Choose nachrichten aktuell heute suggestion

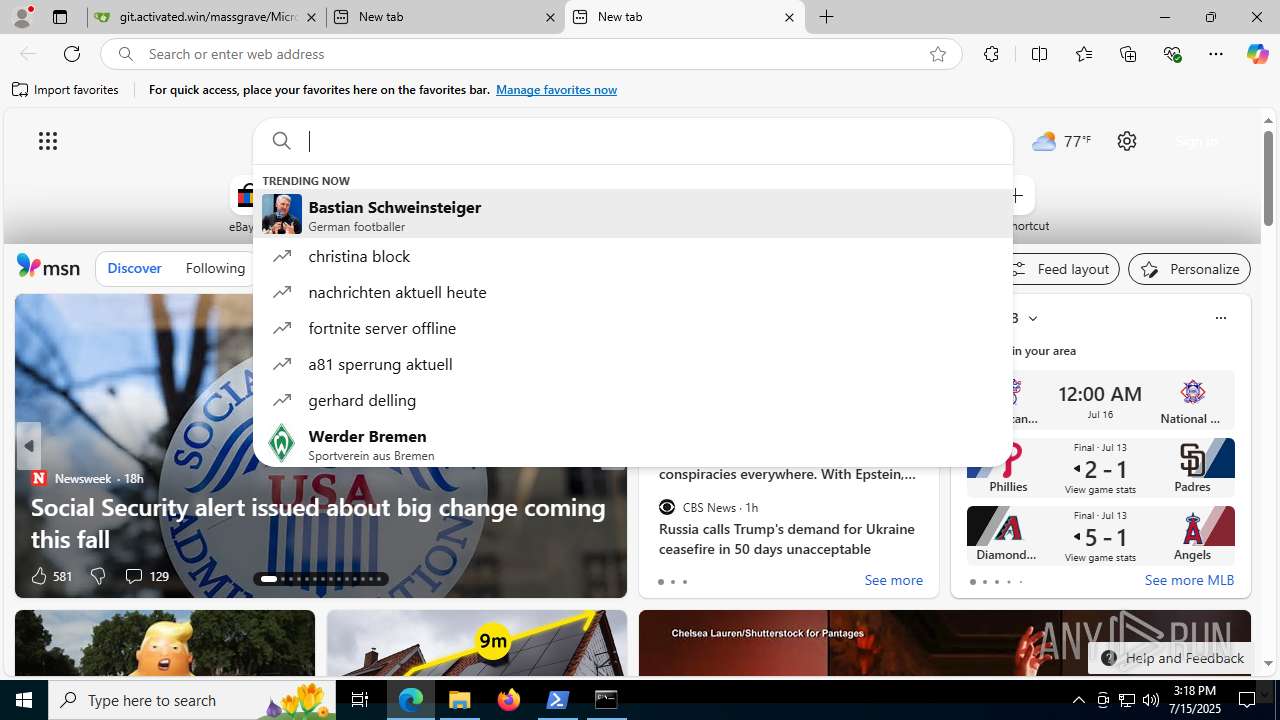tap(633, 292)
